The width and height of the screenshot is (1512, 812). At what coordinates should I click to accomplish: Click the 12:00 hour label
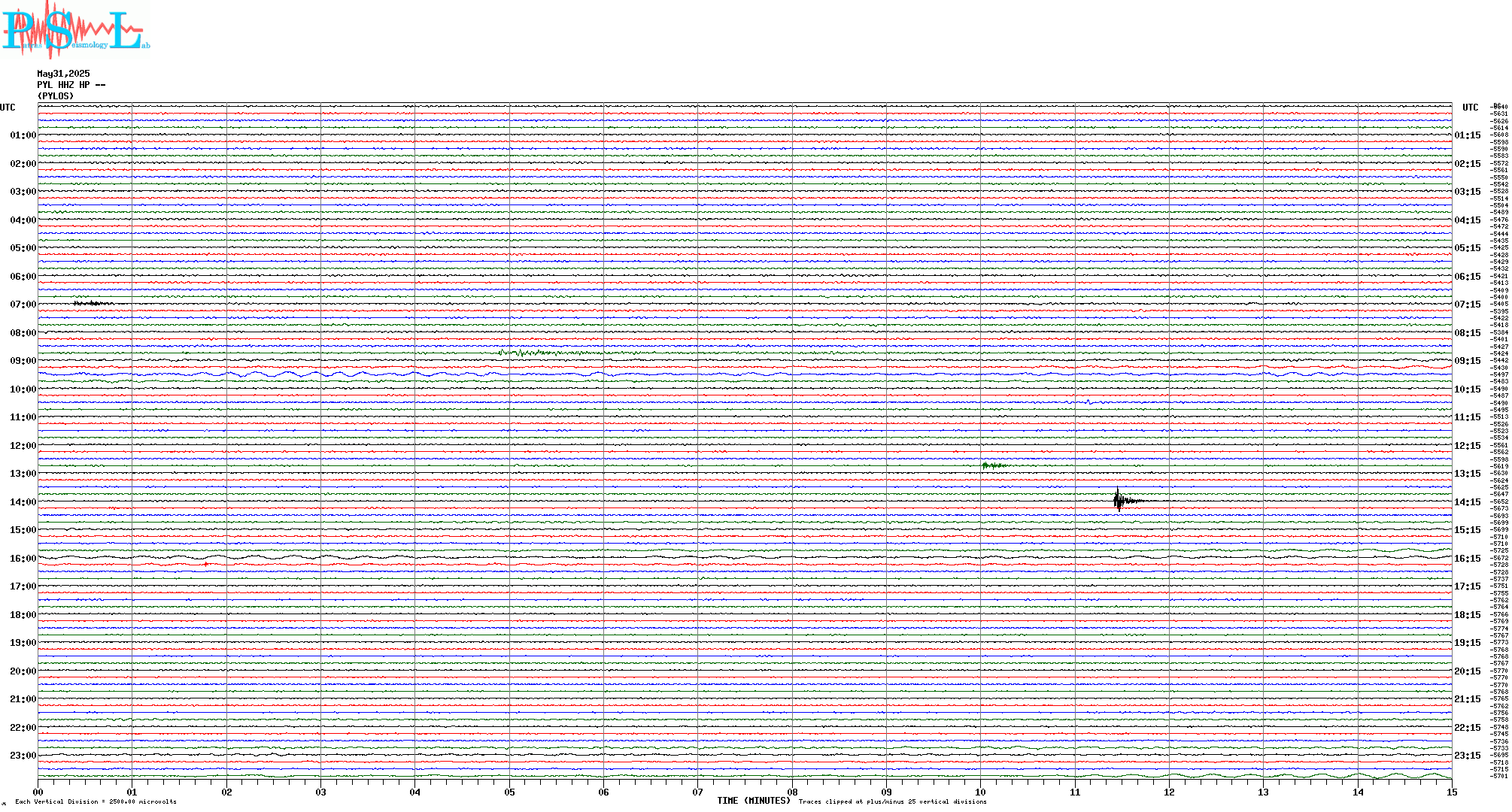click(23, 446)
